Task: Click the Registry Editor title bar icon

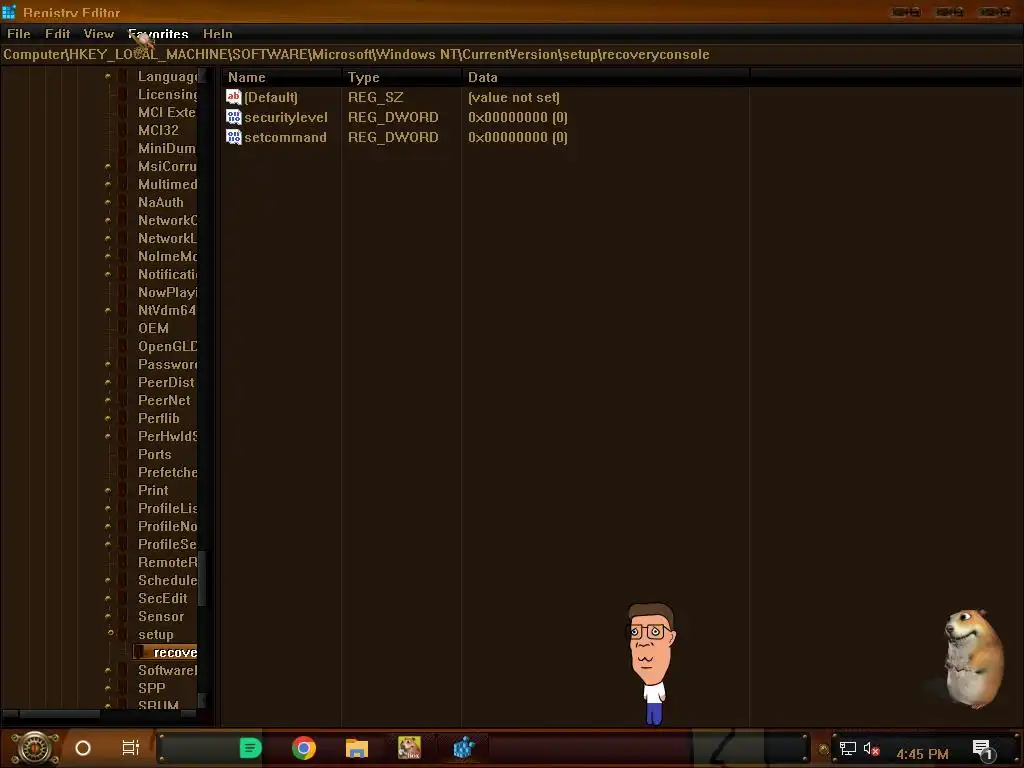Action: pos(8,12)
